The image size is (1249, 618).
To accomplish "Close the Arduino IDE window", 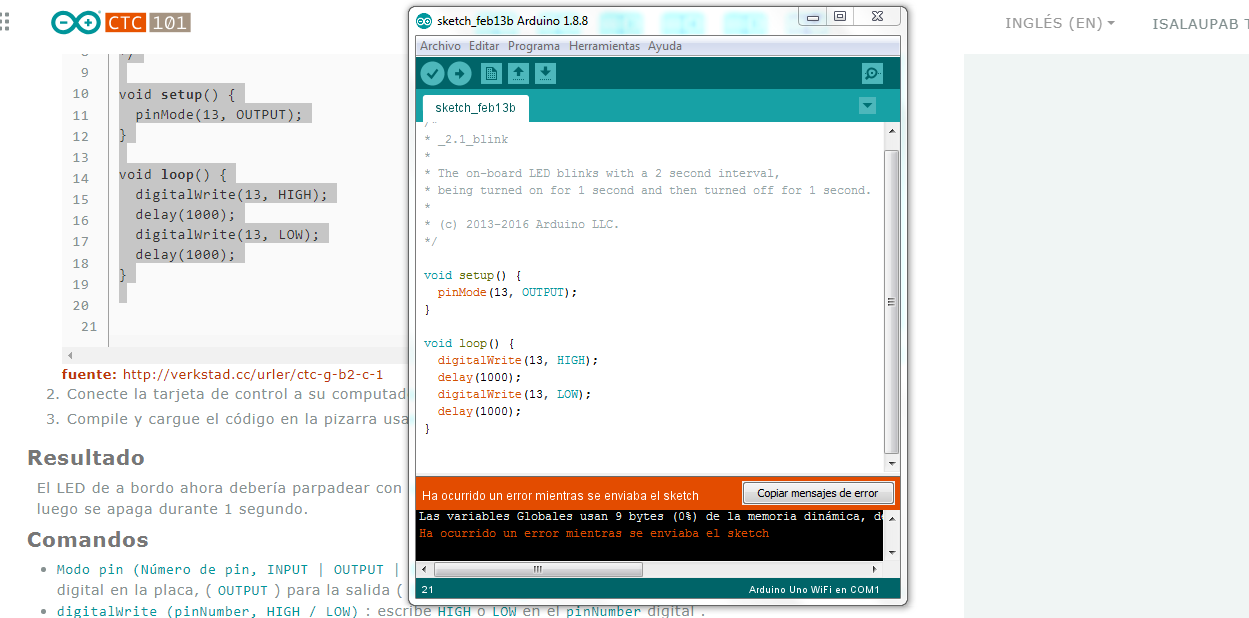I will [x=877, y=16].
